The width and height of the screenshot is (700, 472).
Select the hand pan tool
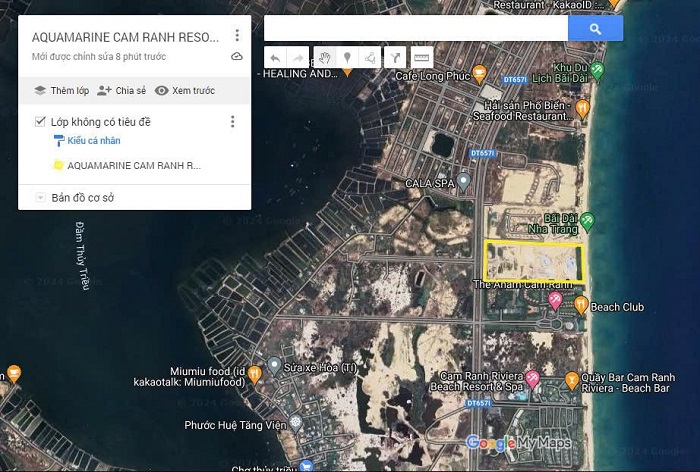(325, 58)
